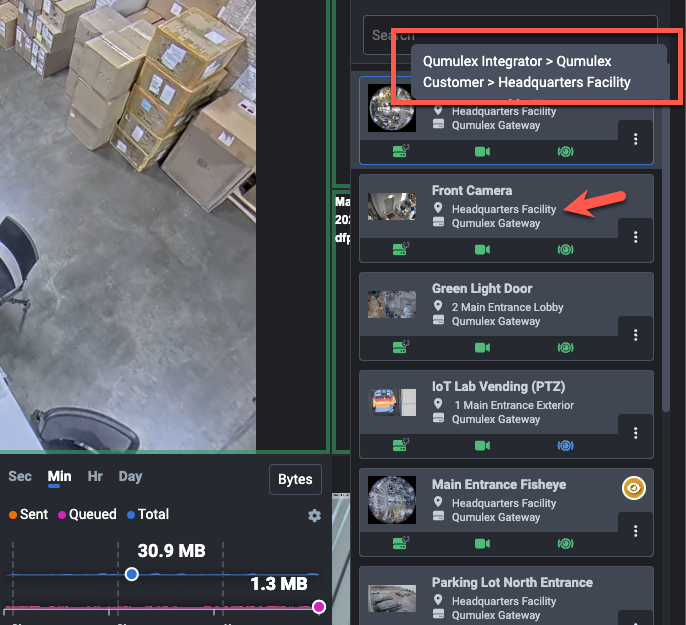Click Parking Lot North Entrance location pin icon
686x625 pixels.
438,600
